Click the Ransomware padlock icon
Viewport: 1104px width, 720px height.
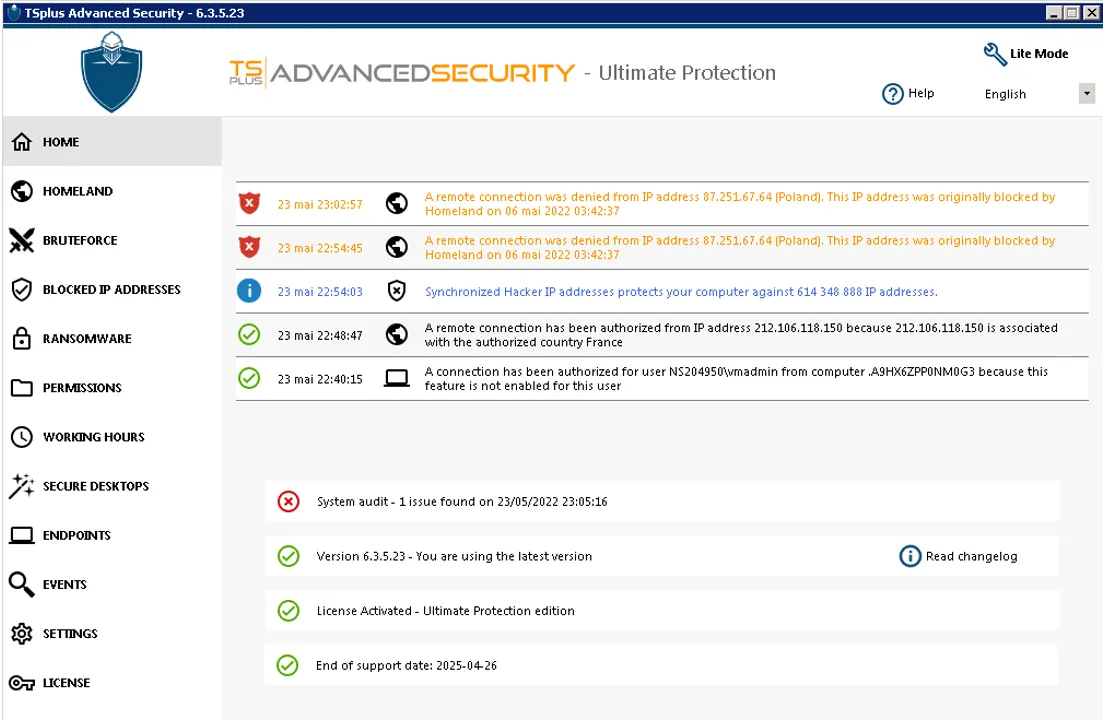point(22,339)
